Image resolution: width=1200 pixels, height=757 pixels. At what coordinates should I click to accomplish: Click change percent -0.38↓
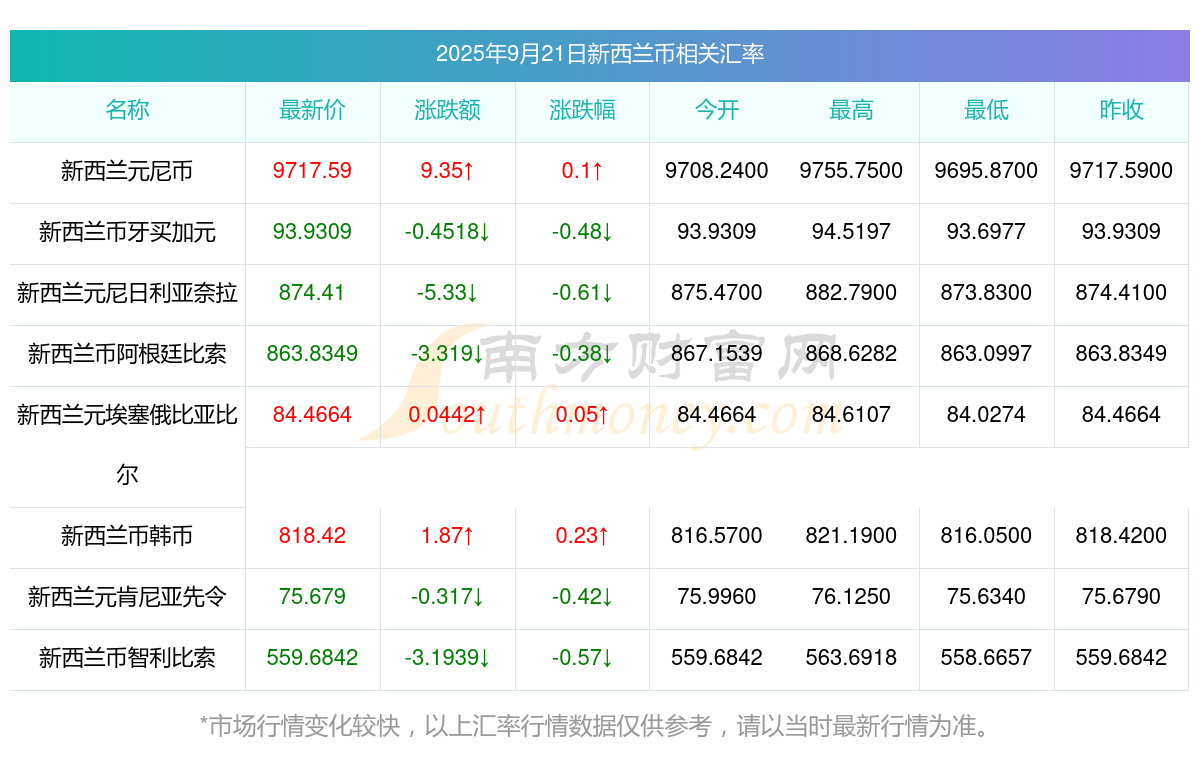click(582, 353)
